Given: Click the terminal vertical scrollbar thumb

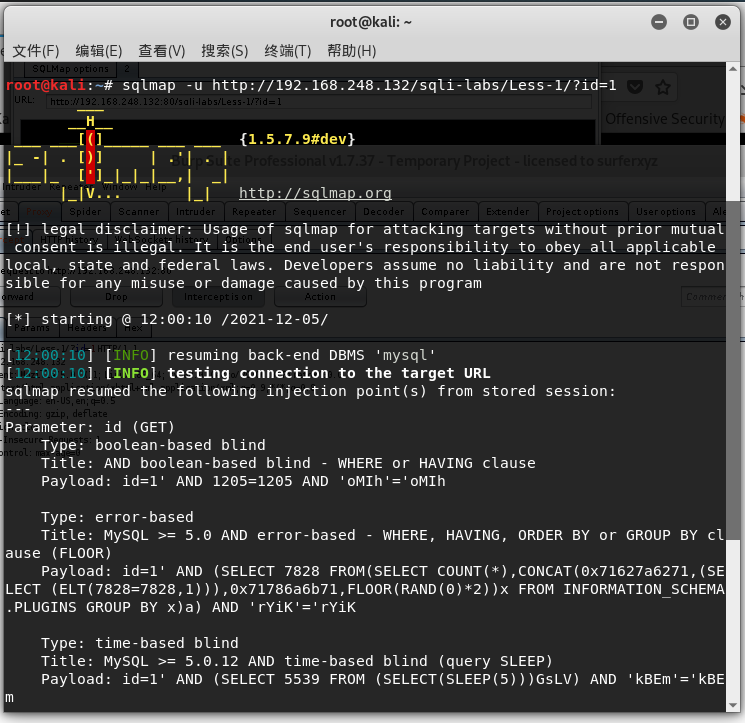Looking at the screenshot, I should (x=733, y=371).
